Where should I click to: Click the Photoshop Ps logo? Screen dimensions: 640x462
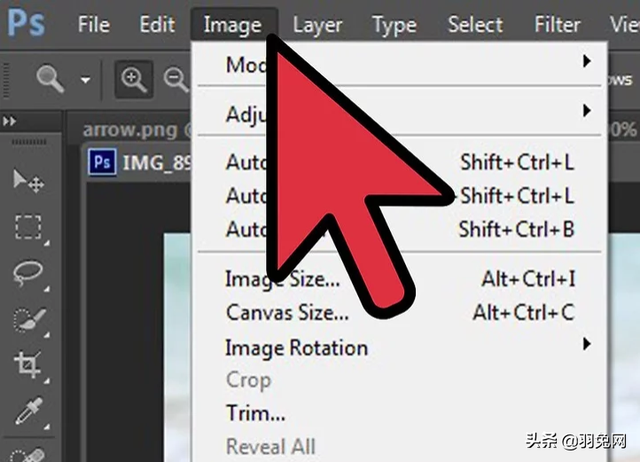point(25,22)
